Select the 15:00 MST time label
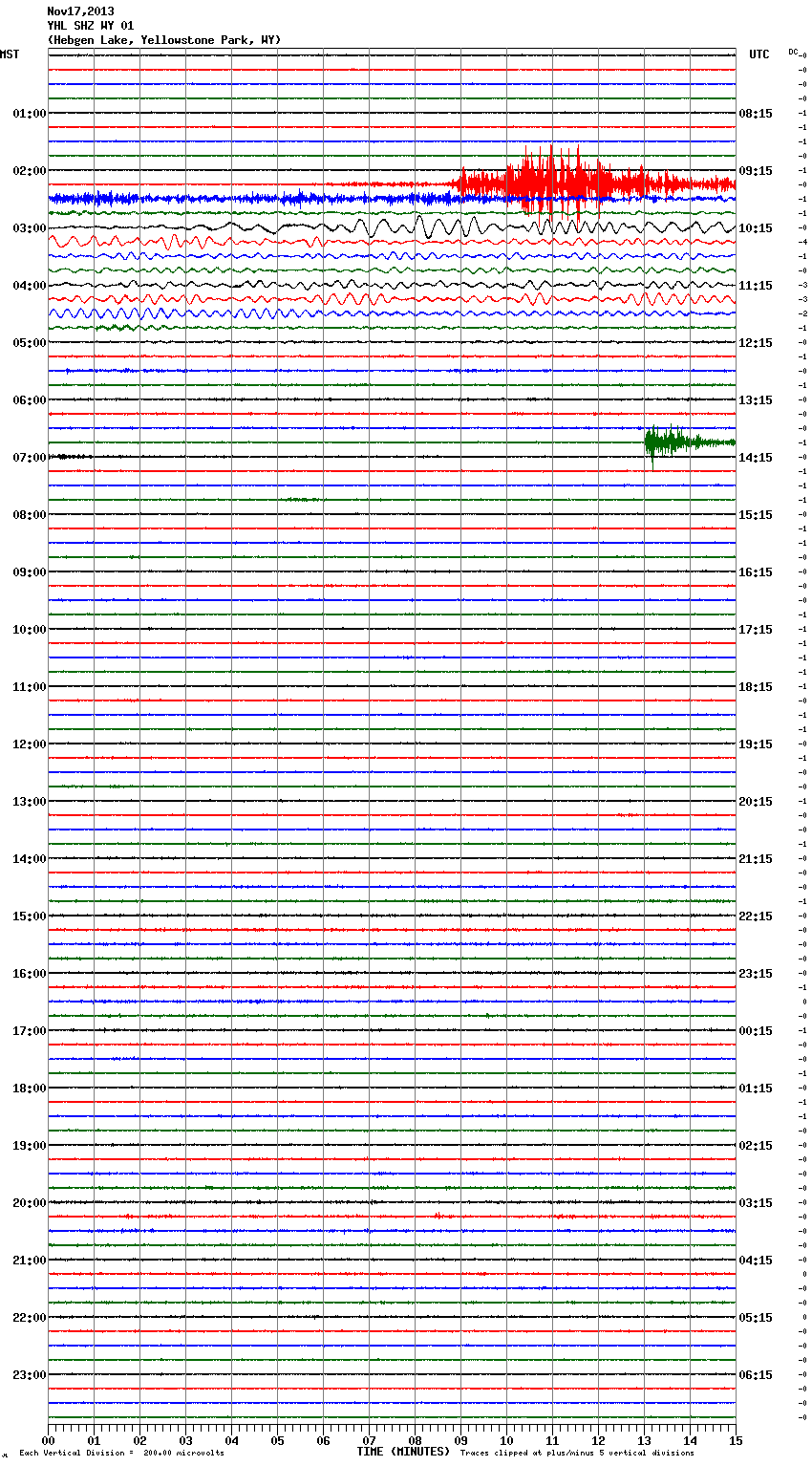Image resolution: width=812 pixels, height=1466 pixels. coord(30,916)
